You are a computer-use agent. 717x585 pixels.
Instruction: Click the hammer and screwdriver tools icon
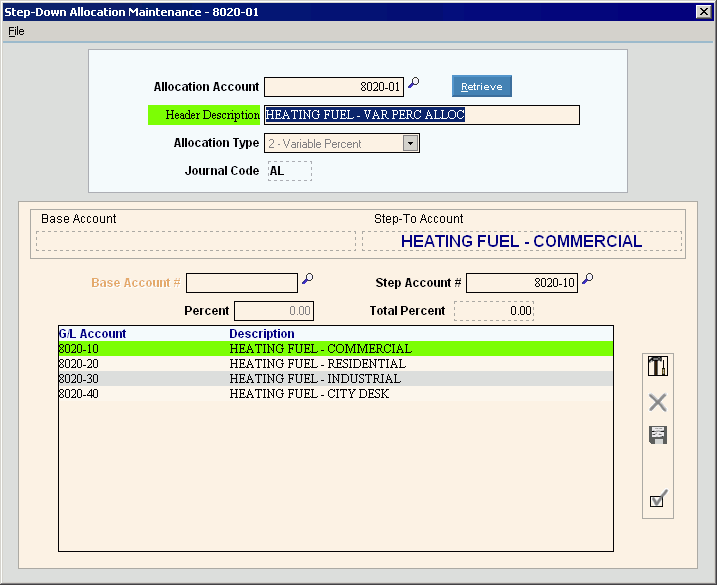658,367
